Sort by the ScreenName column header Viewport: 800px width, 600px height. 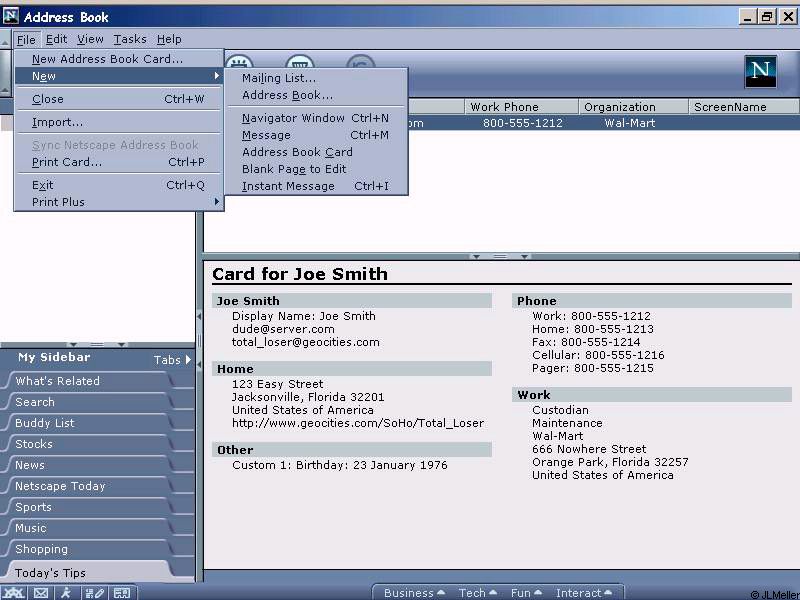tap(744, 107)
